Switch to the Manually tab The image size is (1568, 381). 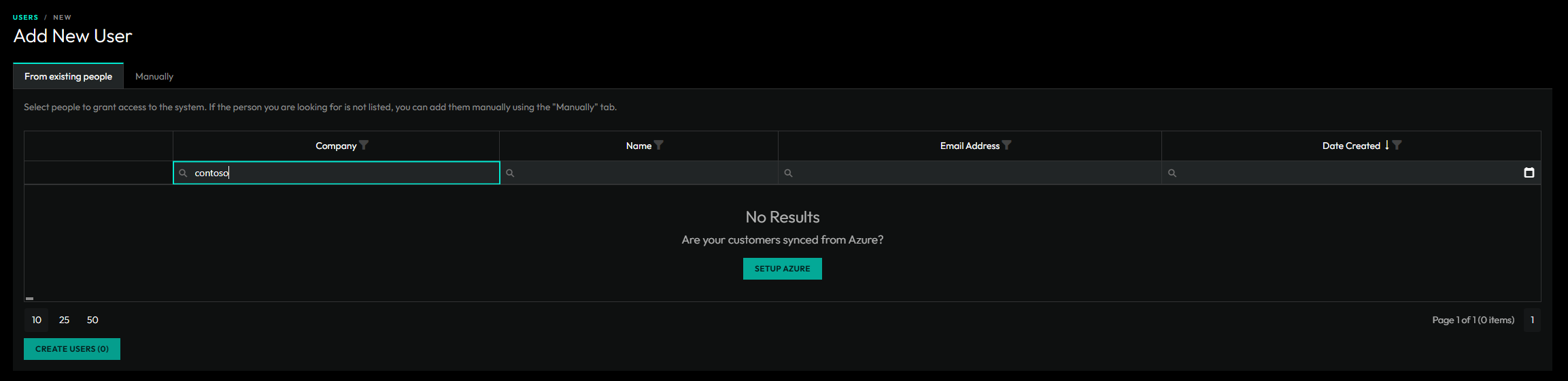154,76
